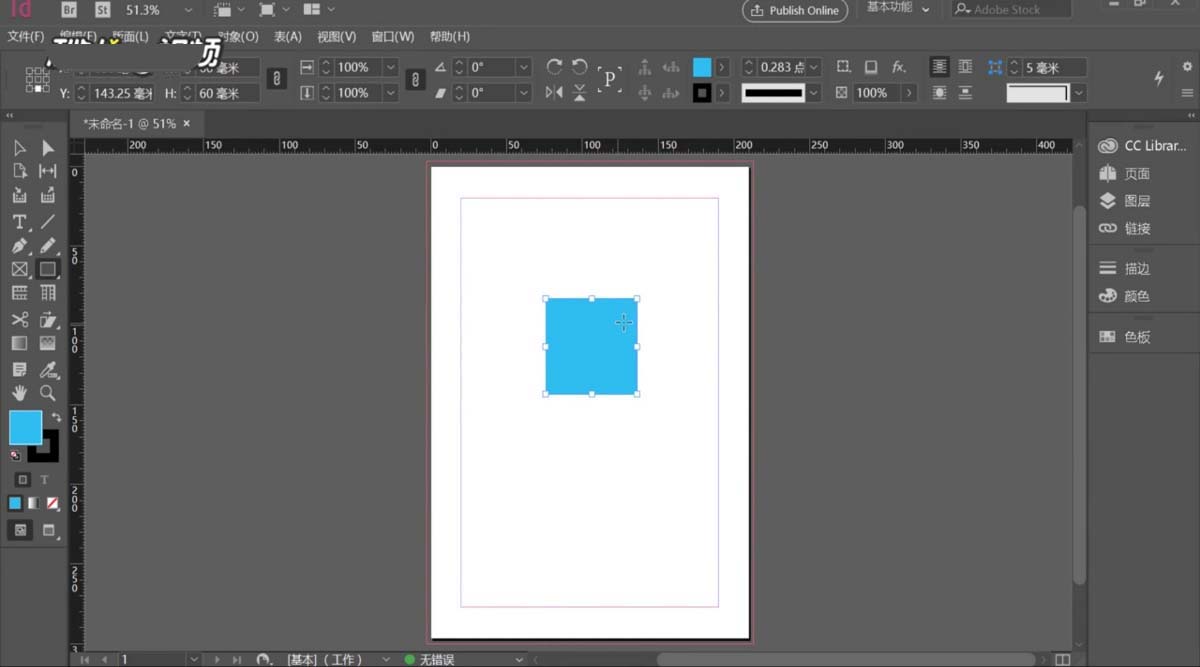Click the blue fill color swatch in toolbar
The width and height of the screenshot is (1200, 667).
pyautogui.click(x=24, y=428)
